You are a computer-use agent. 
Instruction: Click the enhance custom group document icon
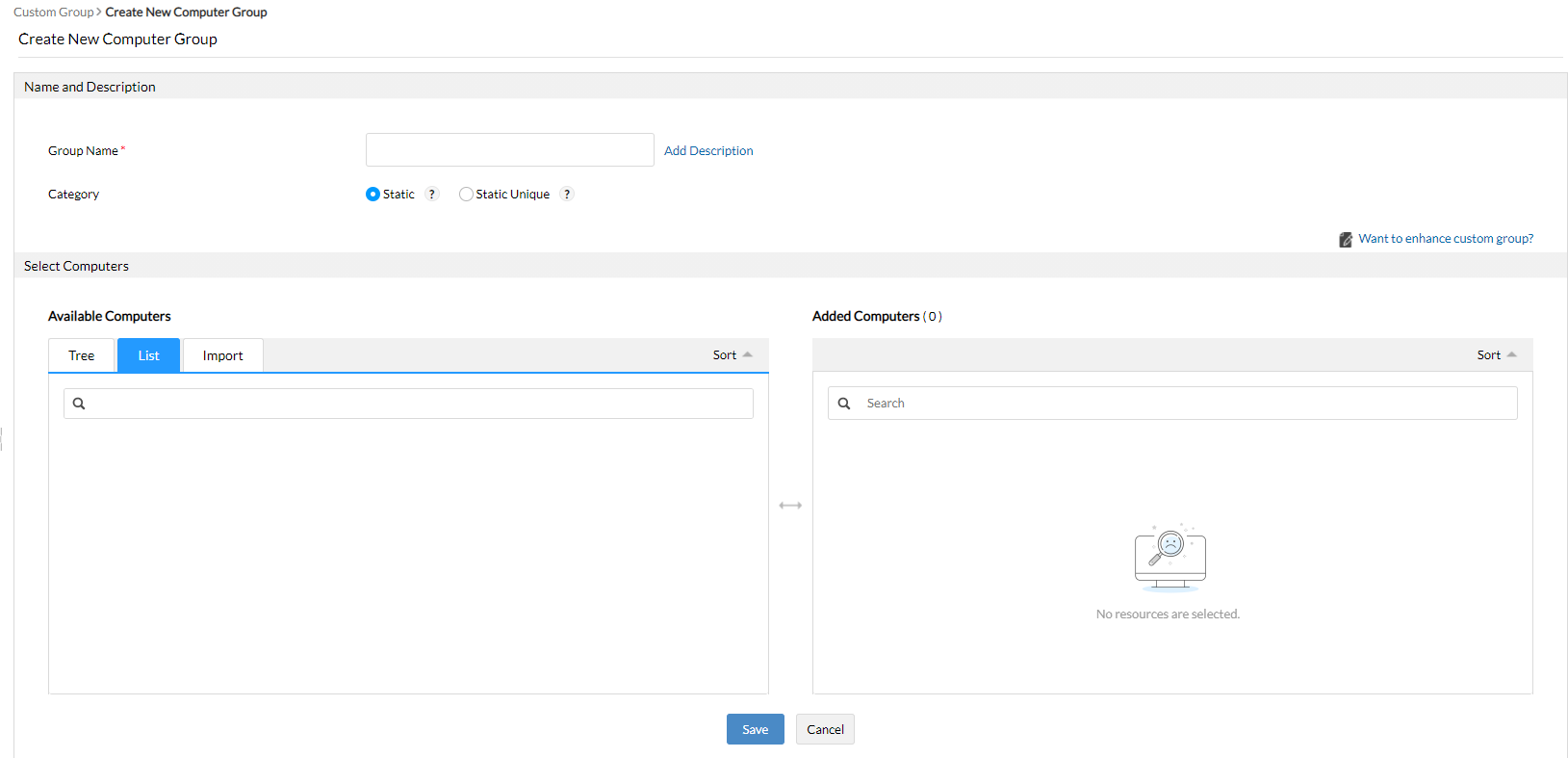coord(1346,240)
